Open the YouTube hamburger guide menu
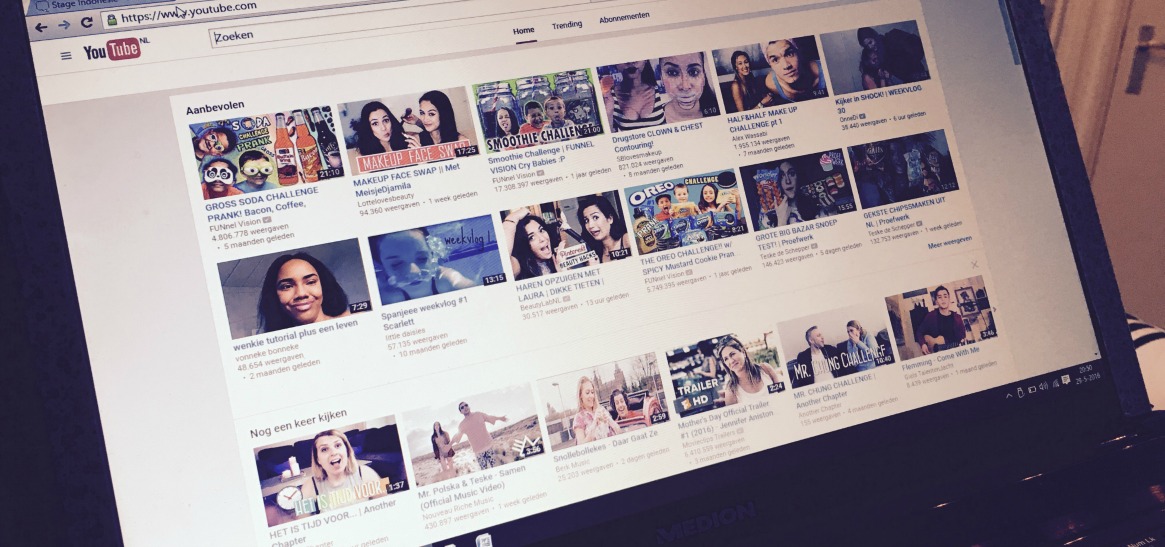1165x547 pixels. (x=66, y=56)
